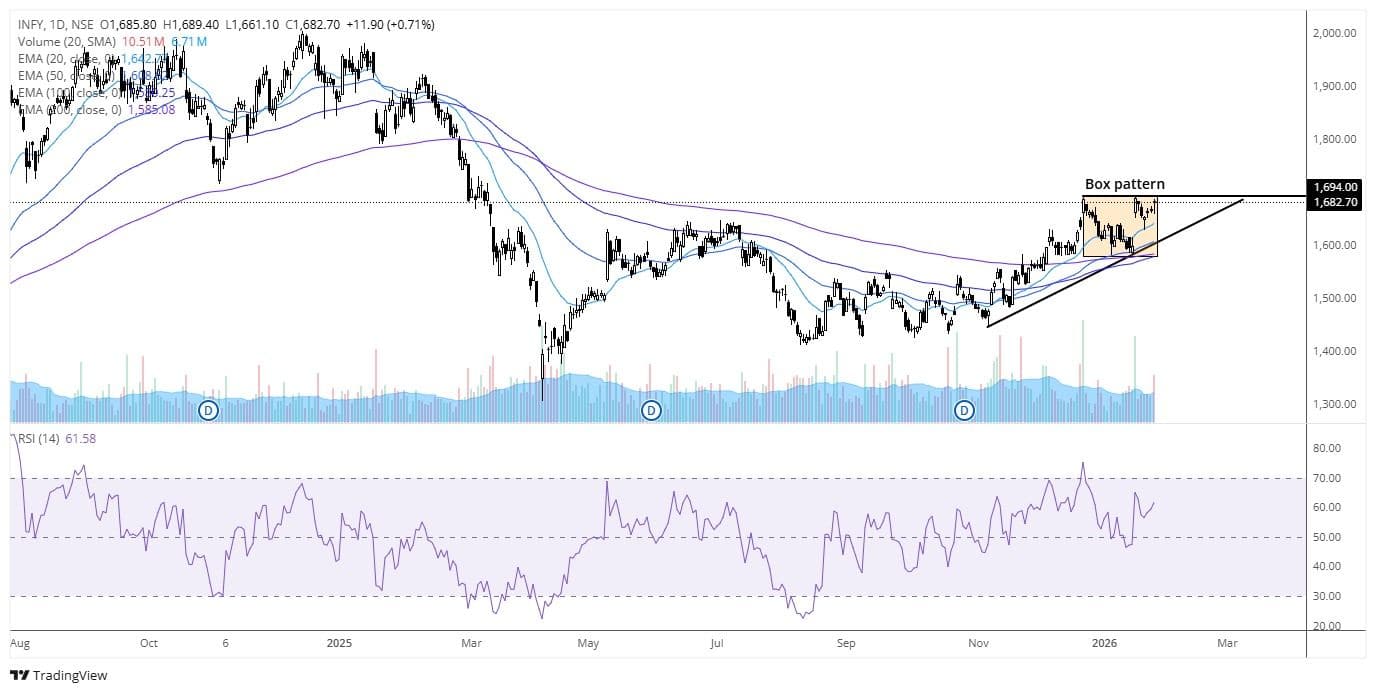This screenshot has width=1376, height=693.
Task: Click the Jul label on time axis
Action: coord(716,644)
